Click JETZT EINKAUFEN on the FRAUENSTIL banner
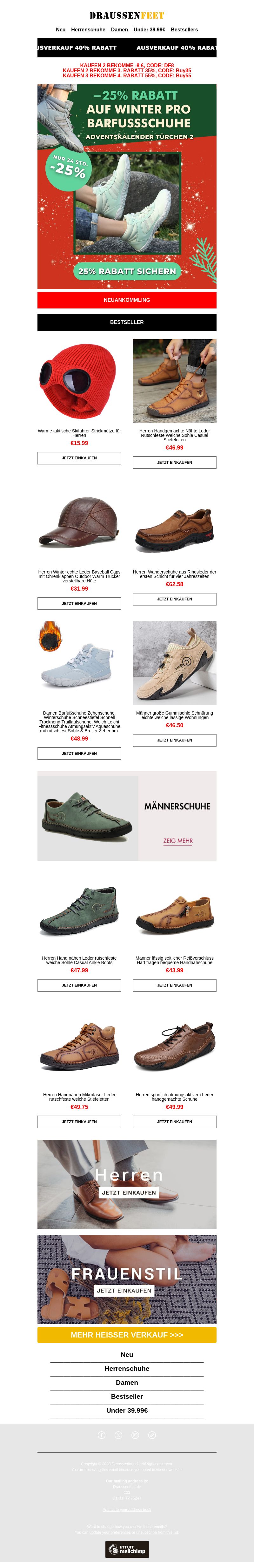This screenshot has height=1568, width=254. [124, 1290]
